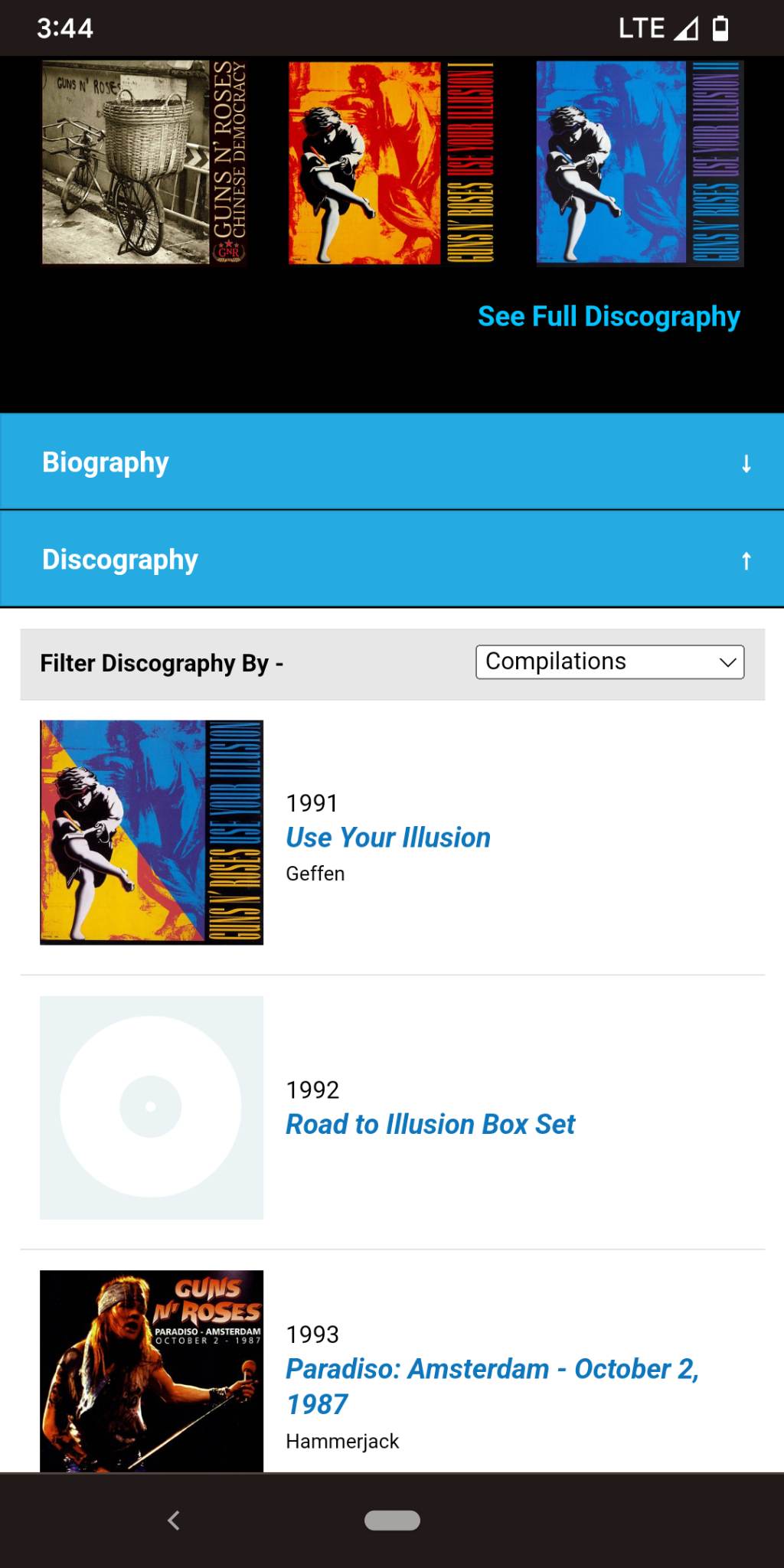Screen dimensions: 784x1568
Task: Expand the Biography section down arrow
Action: (x=746, y=463)
